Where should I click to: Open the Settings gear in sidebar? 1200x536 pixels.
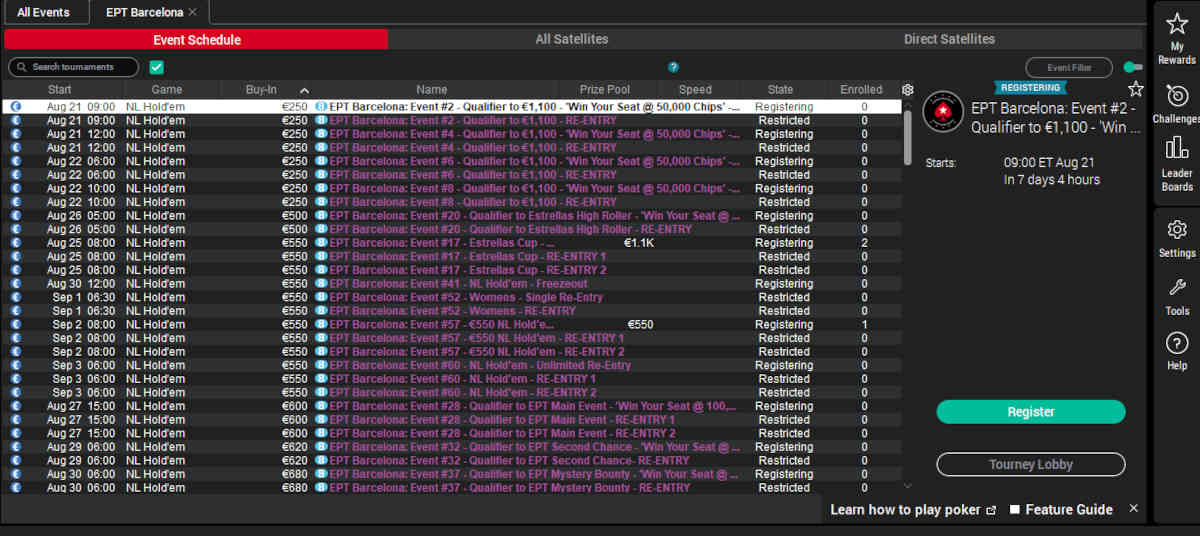pos(1177,229)
